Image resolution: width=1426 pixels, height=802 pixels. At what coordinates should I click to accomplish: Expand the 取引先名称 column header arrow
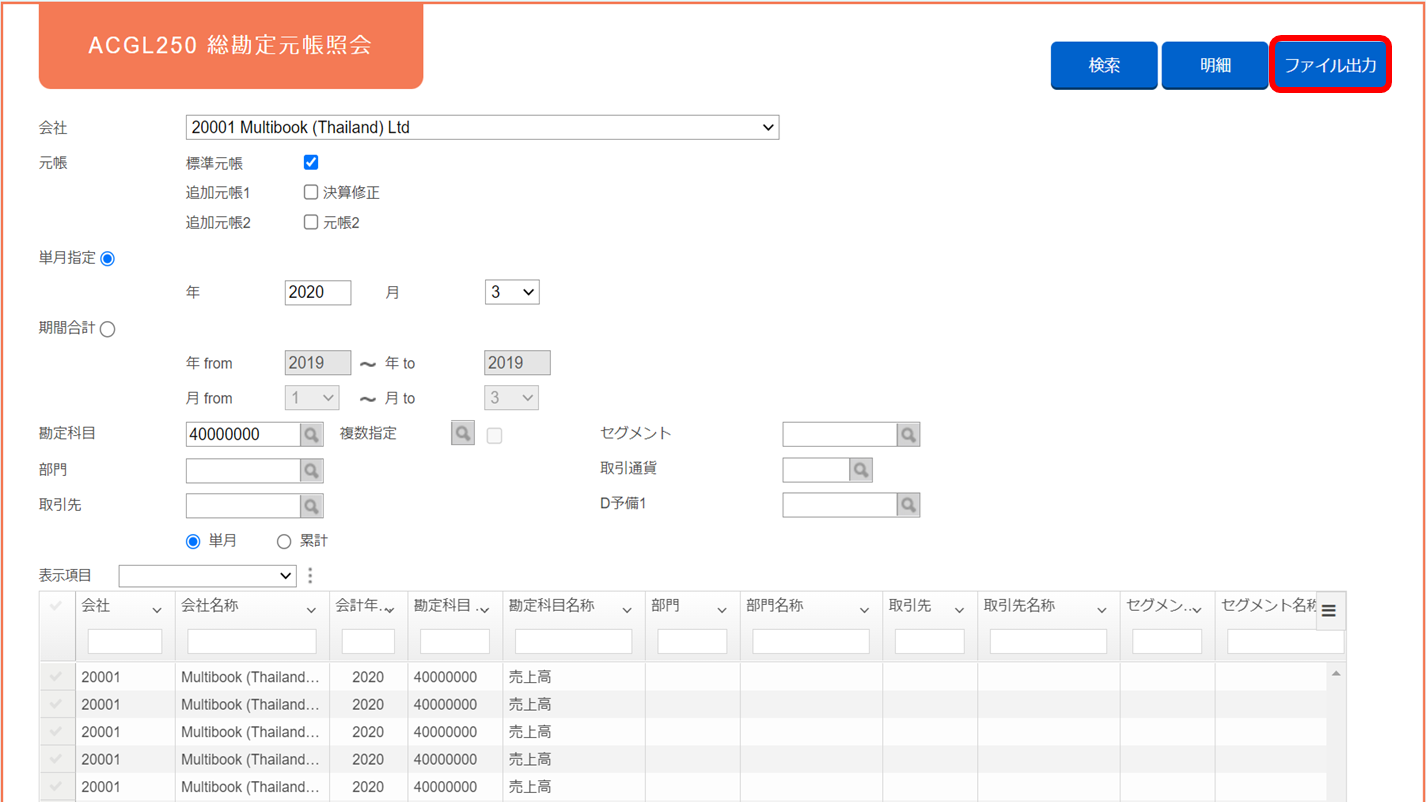1102,610
